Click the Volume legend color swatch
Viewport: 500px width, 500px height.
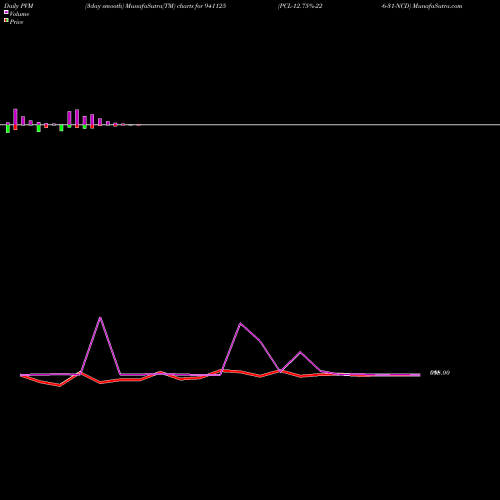coord(6,12)
